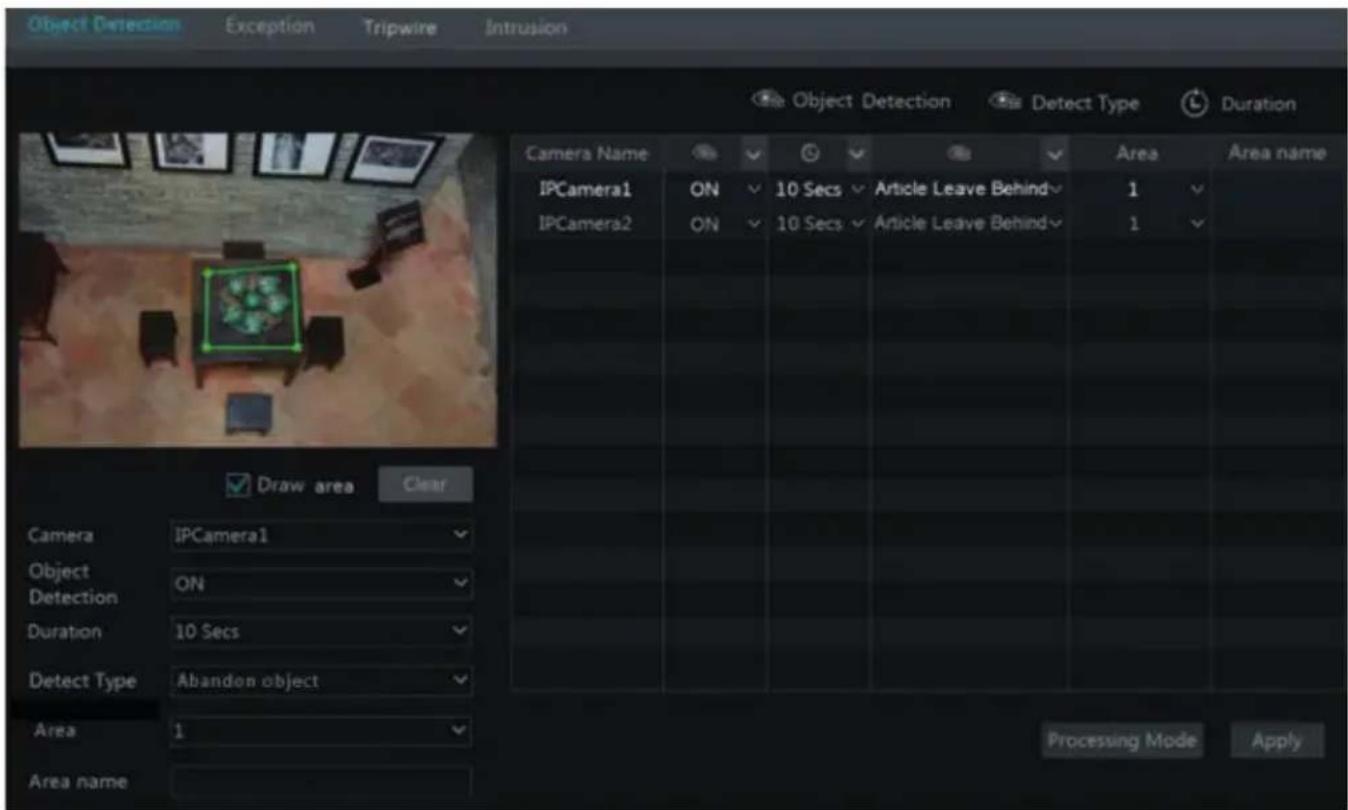The height and width of the screenshot is (810, 1348).
Task: Expand detect type header dropdown arrow
Action: (x=1053, y=155)
